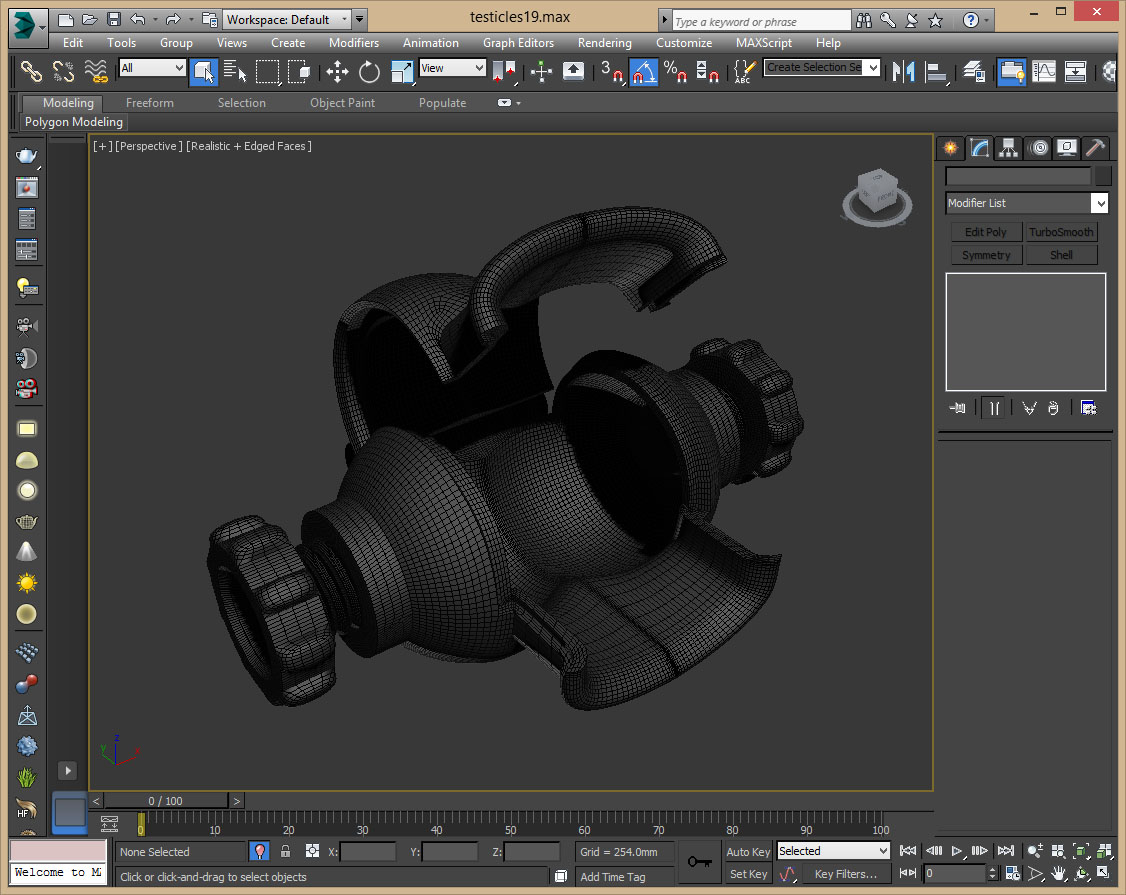Open Key Filters dialog
Image resolution: width=1126 pixels, height=895 pixels.
(845, 874)
